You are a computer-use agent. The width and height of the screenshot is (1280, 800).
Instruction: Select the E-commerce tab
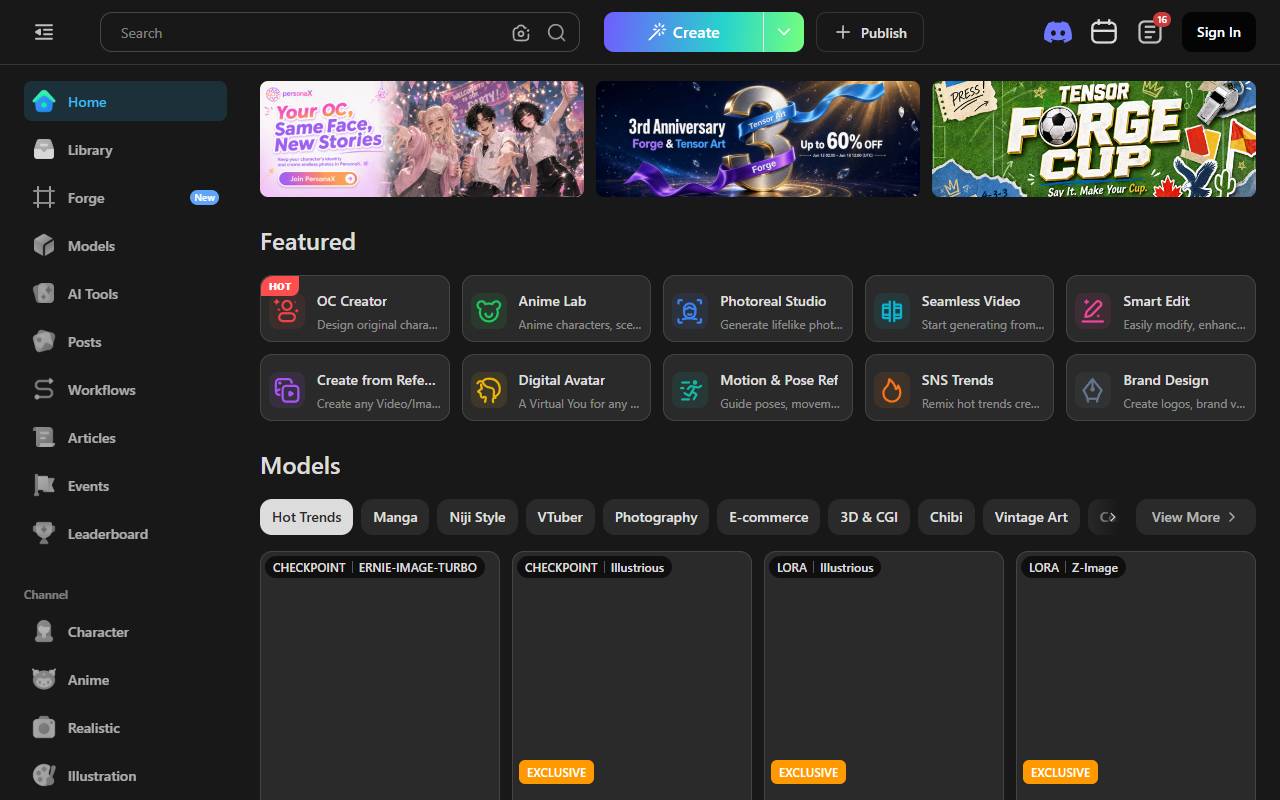coord(768,517)
